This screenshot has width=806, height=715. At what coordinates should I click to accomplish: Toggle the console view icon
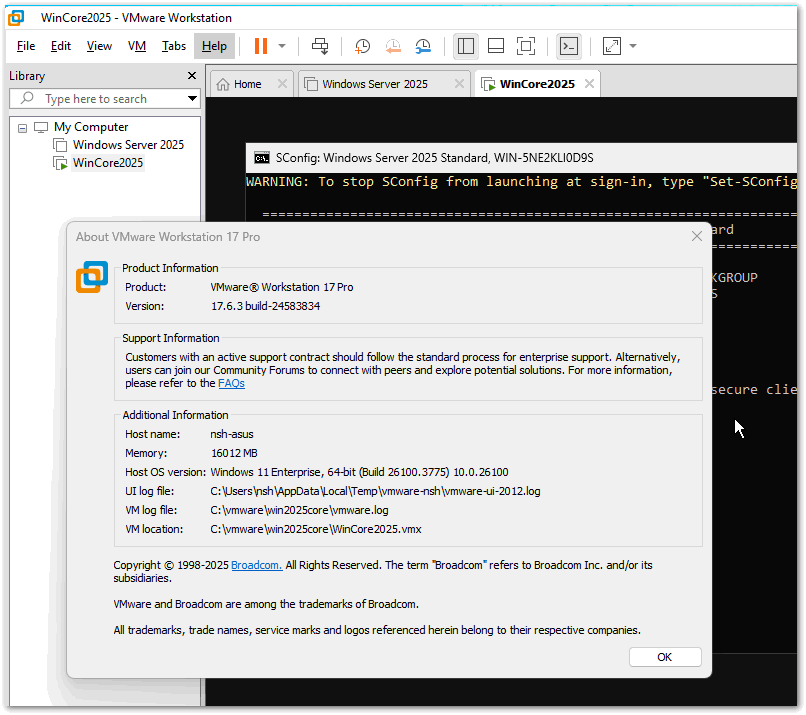568,46
